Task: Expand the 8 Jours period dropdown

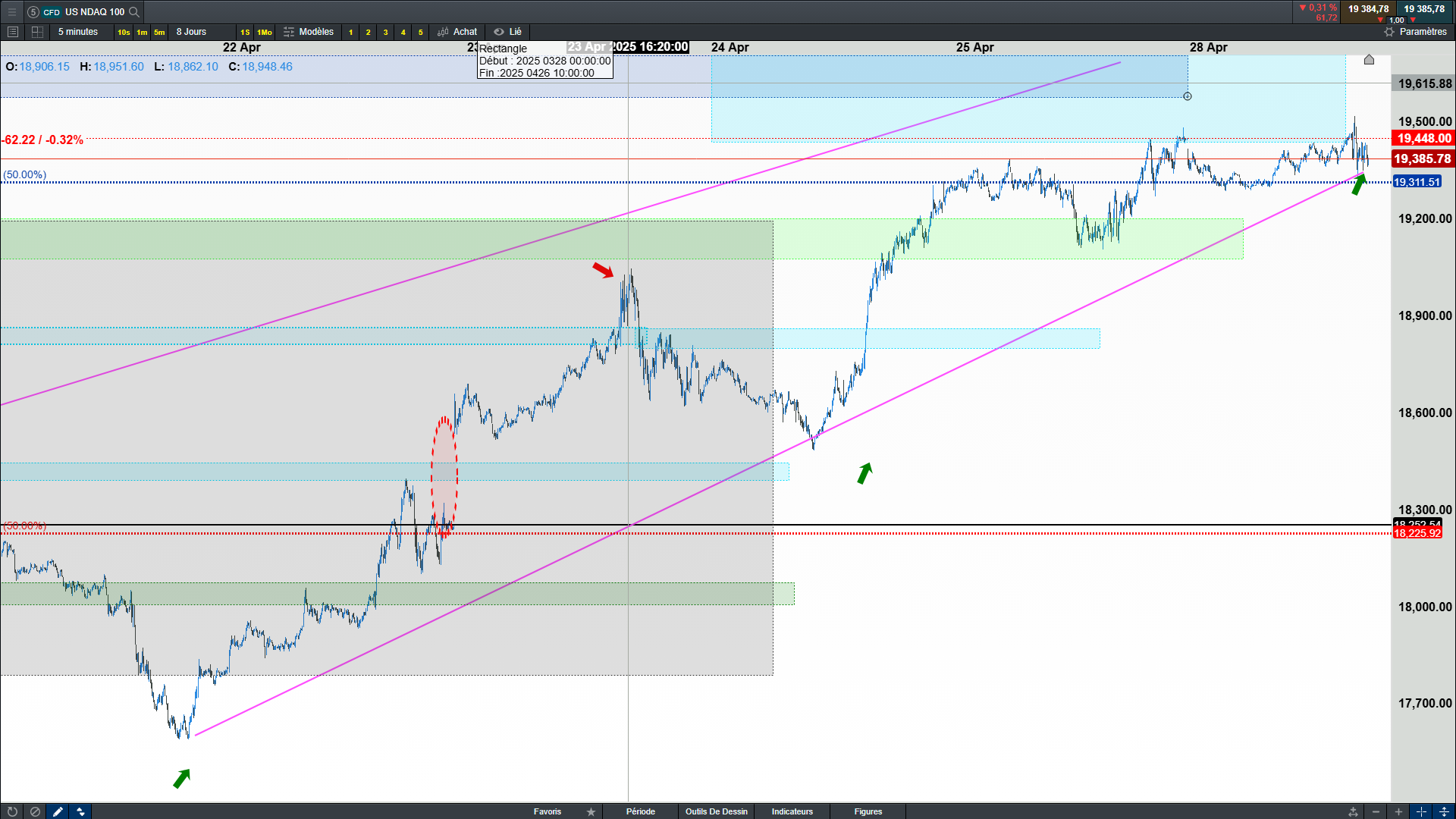Action: [191, 32]
